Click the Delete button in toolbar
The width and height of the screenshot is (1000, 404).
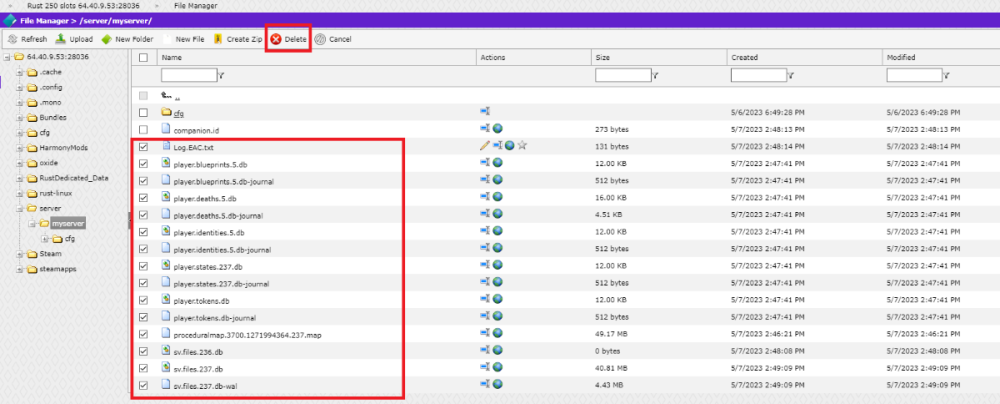(288, 39)
